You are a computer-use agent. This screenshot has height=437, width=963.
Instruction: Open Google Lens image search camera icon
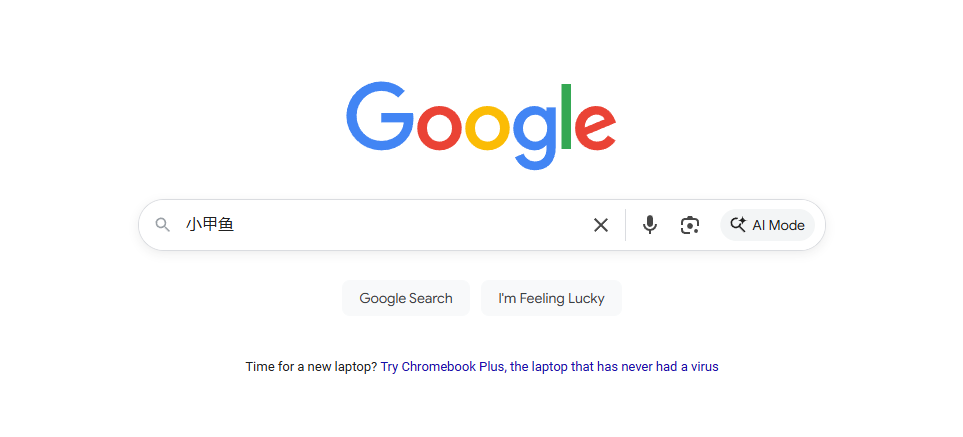[690, 225]
